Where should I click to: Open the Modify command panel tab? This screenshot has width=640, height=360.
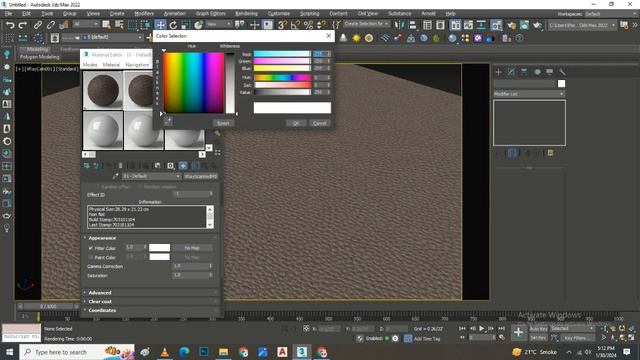tap(511, 72)
